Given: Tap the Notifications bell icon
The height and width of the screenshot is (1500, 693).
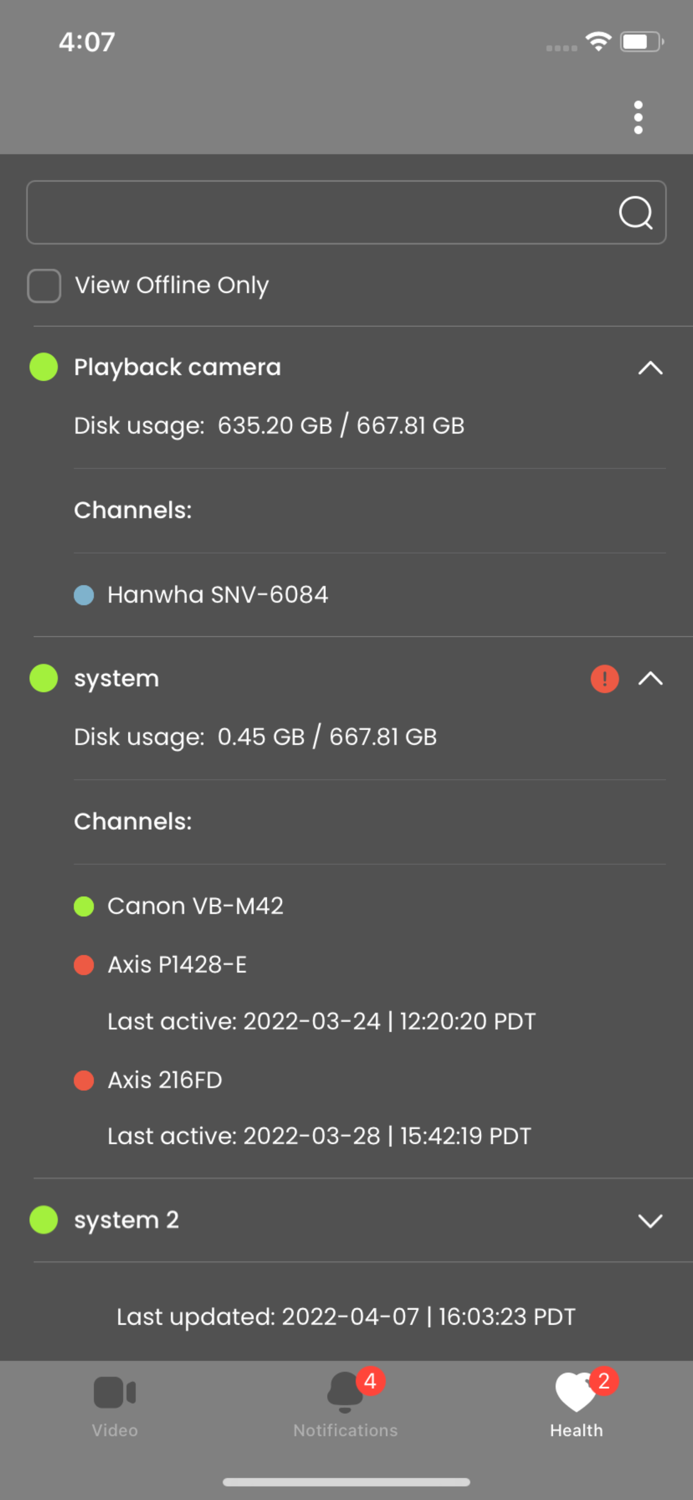Looking at the screenshot, I should (345, 1391).
